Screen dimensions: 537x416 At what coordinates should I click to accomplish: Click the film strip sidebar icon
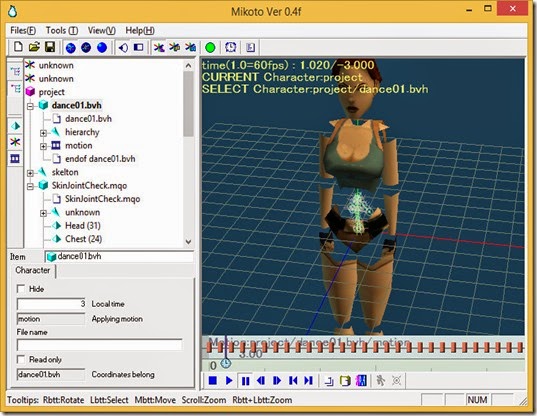click(x=15, y=159)
